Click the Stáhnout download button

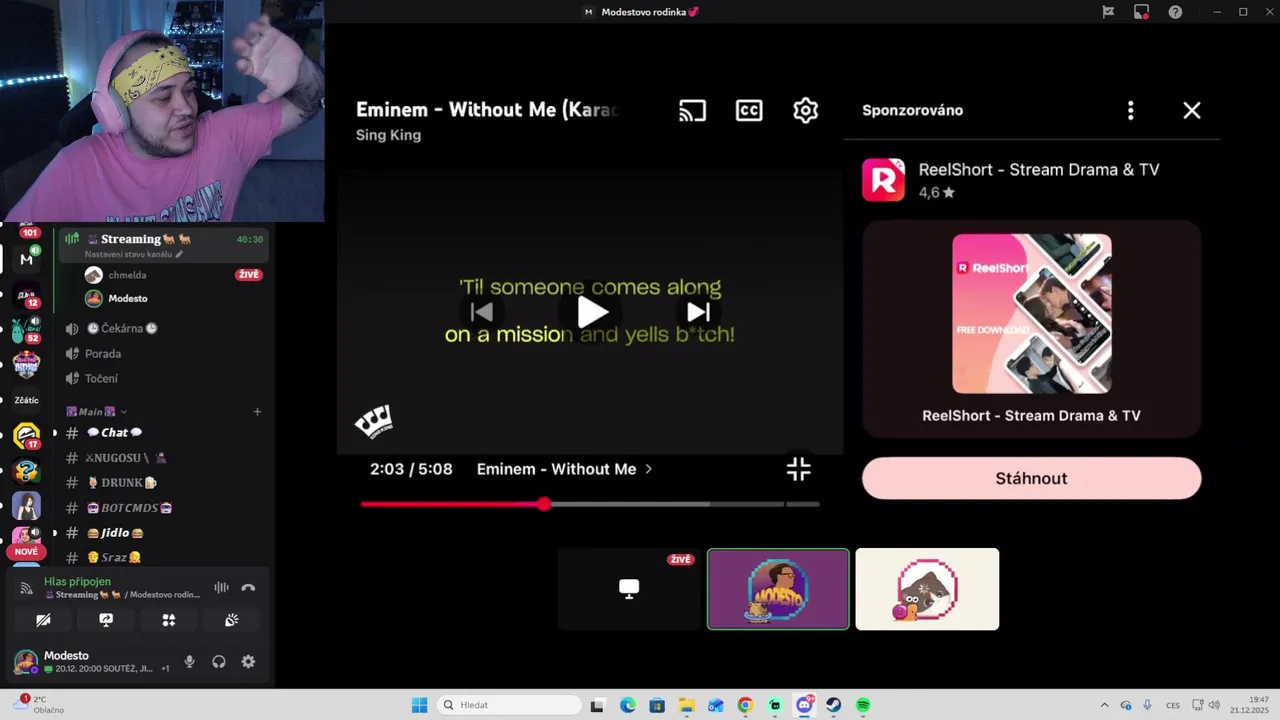click(1031, 478)
